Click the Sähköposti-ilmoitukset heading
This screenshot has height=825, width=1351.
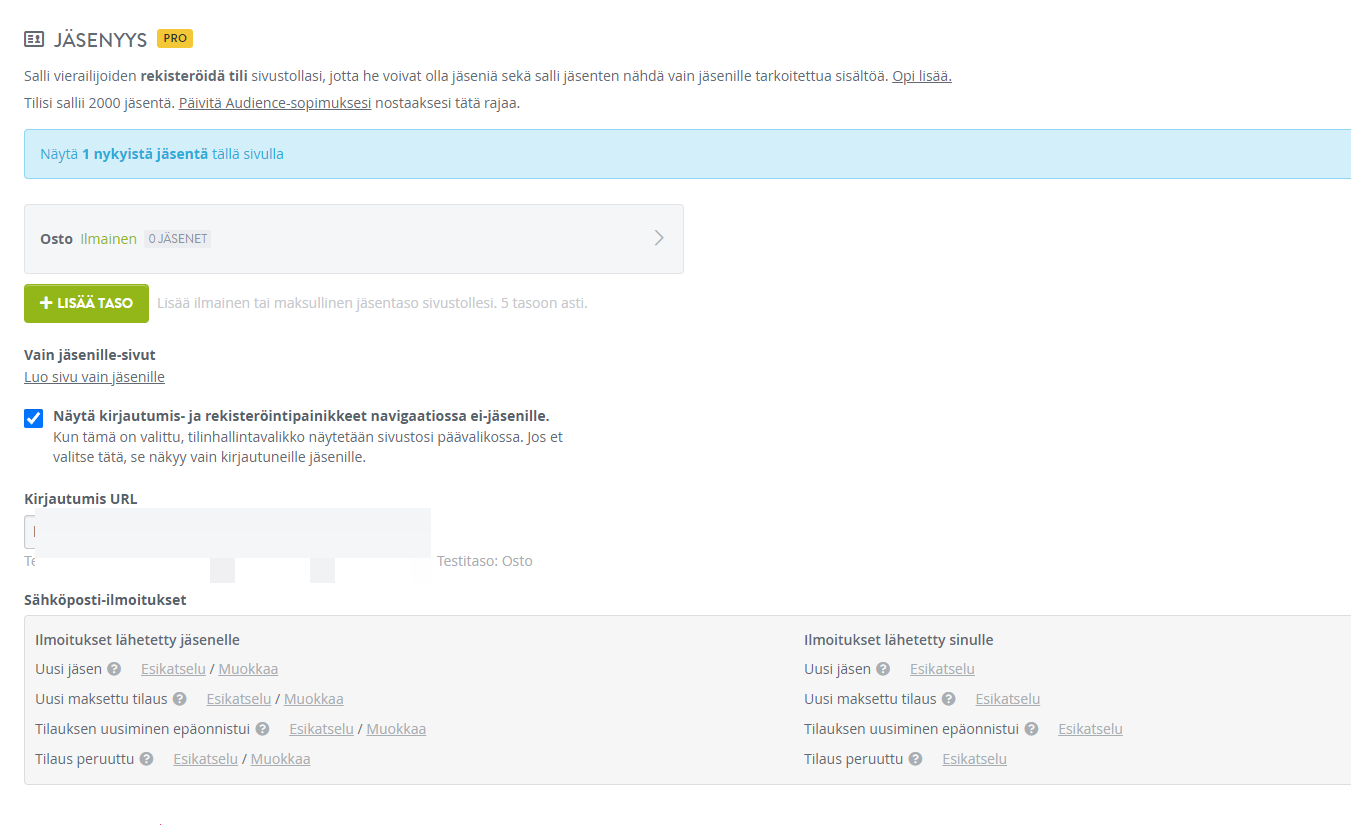click(105, 600)
